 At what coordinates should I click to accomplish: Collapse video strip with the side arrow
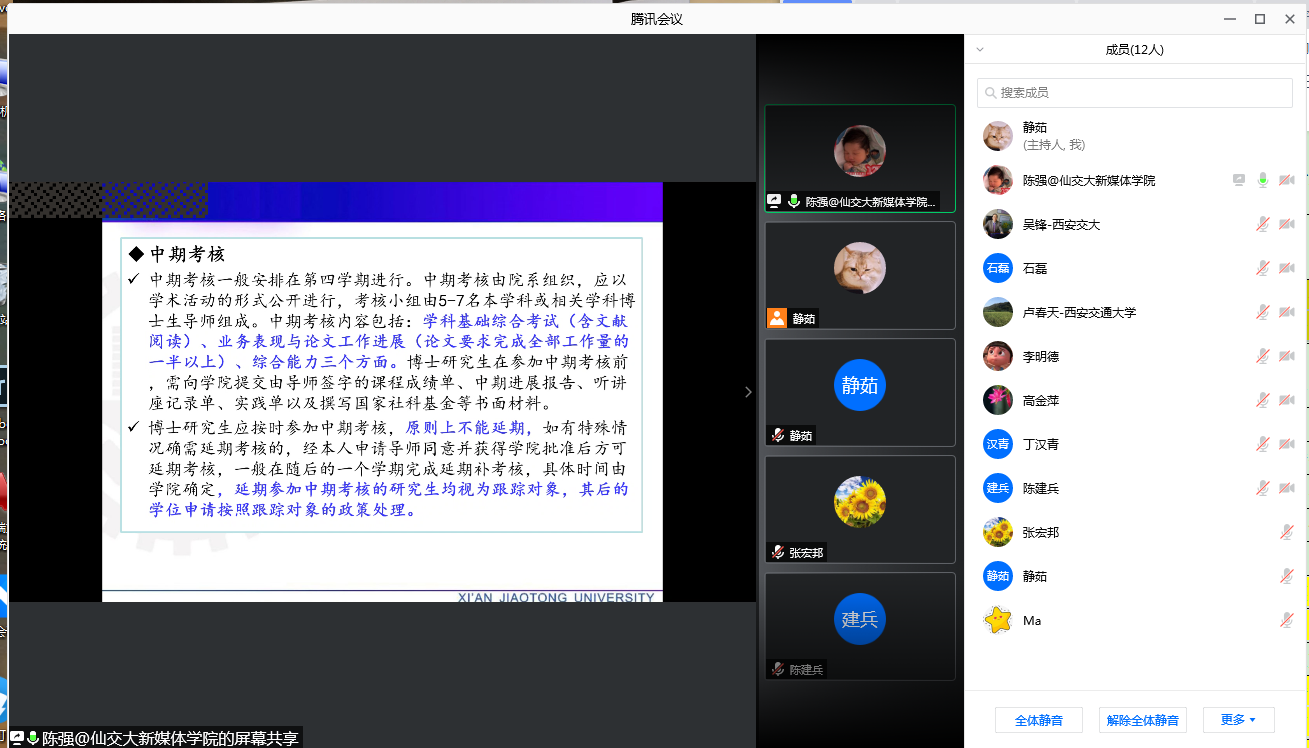pos(748,392)
